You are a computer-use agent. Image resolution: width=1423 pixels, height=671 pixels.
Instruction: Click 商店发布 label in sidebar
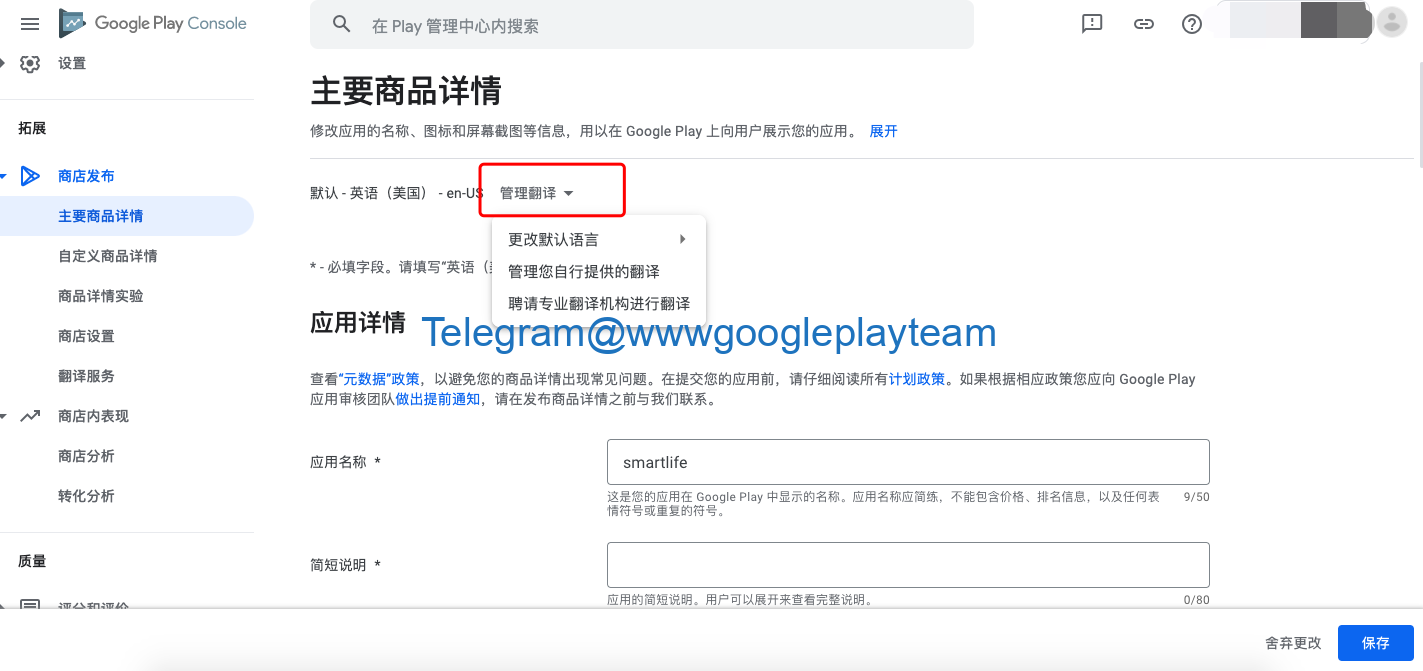pos(86,176)
